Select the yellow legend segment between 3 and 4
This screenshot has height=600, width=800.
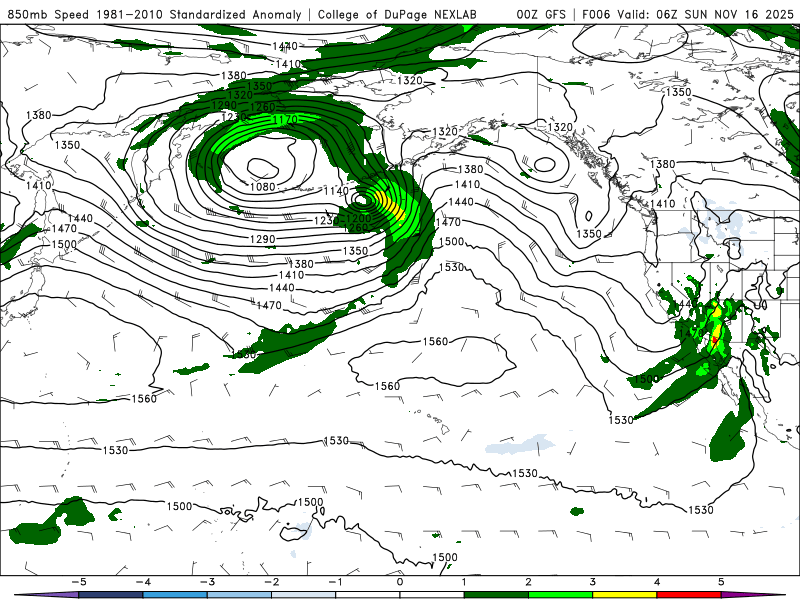(x=625, y=595)
